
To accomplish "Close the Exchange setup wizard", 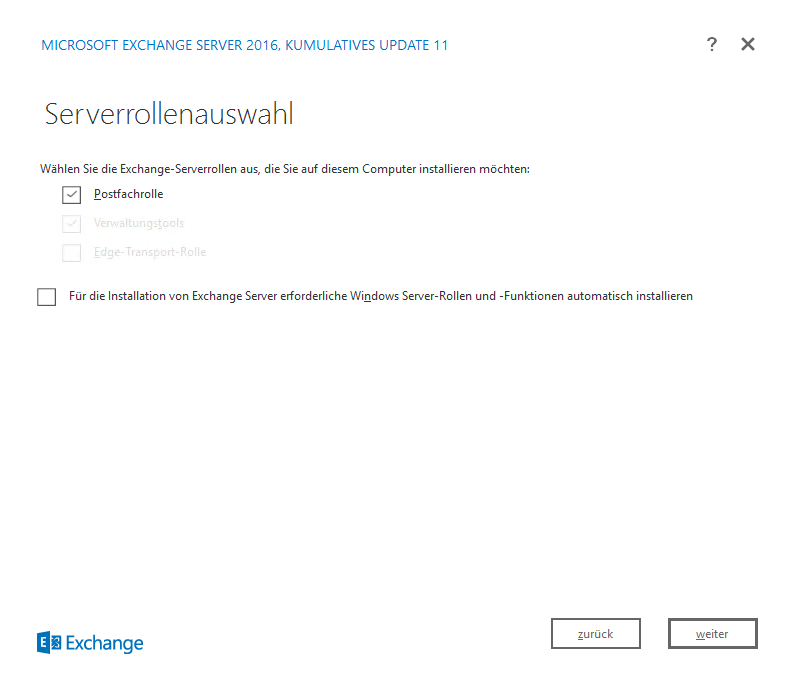I will [x=748, y=45].
